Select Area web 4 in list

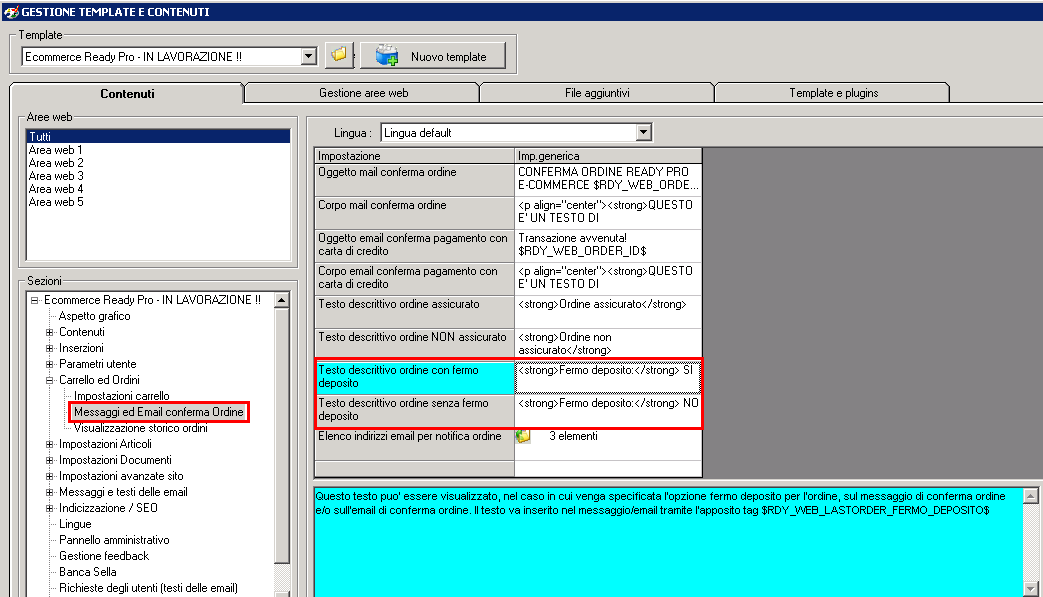[x=56, y=189]
